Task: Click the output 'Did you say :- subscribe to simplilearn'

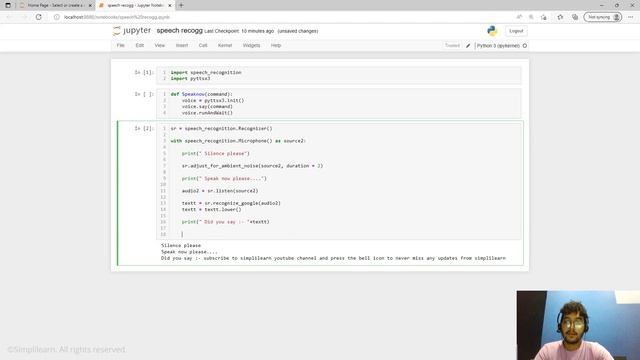Action: tap(333, 258)
